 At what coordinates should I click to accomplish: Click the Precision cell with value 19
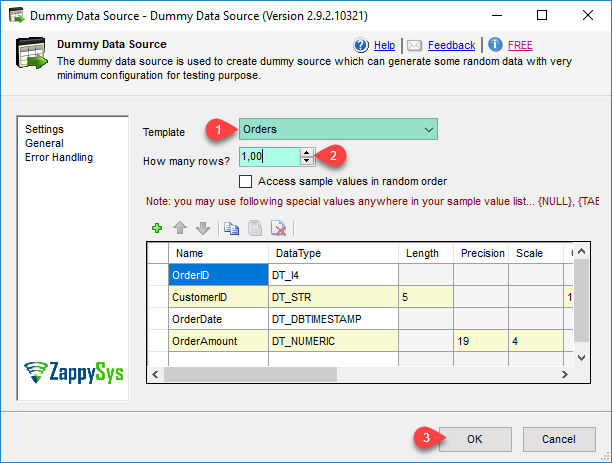tap(481, 341)
